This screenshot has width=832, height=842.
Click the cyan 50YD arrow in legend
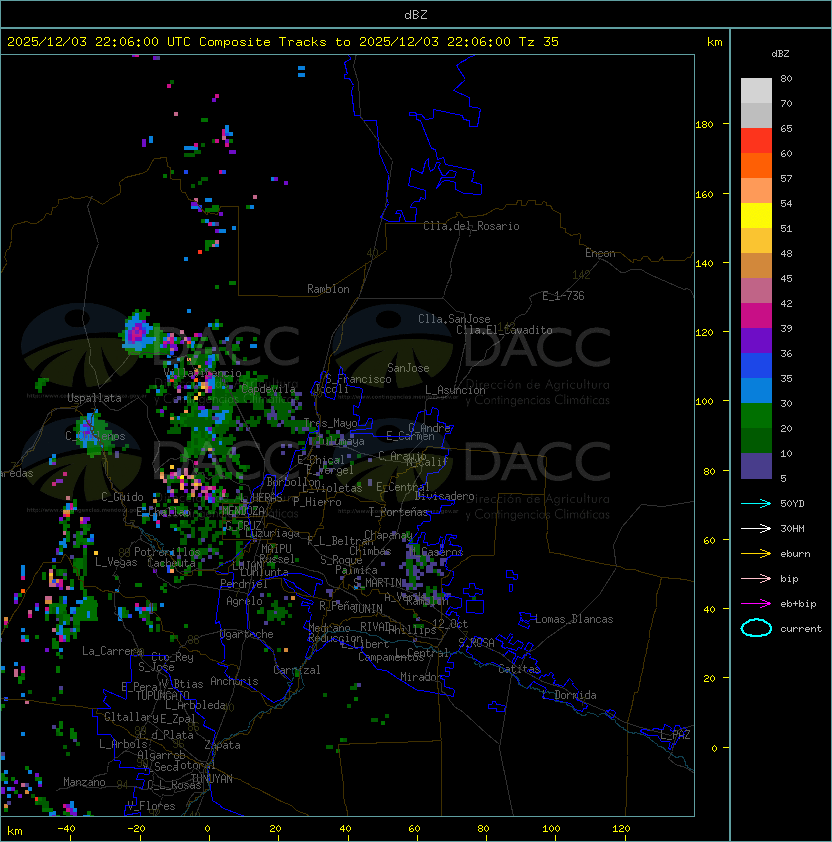(x=756, y=503)
